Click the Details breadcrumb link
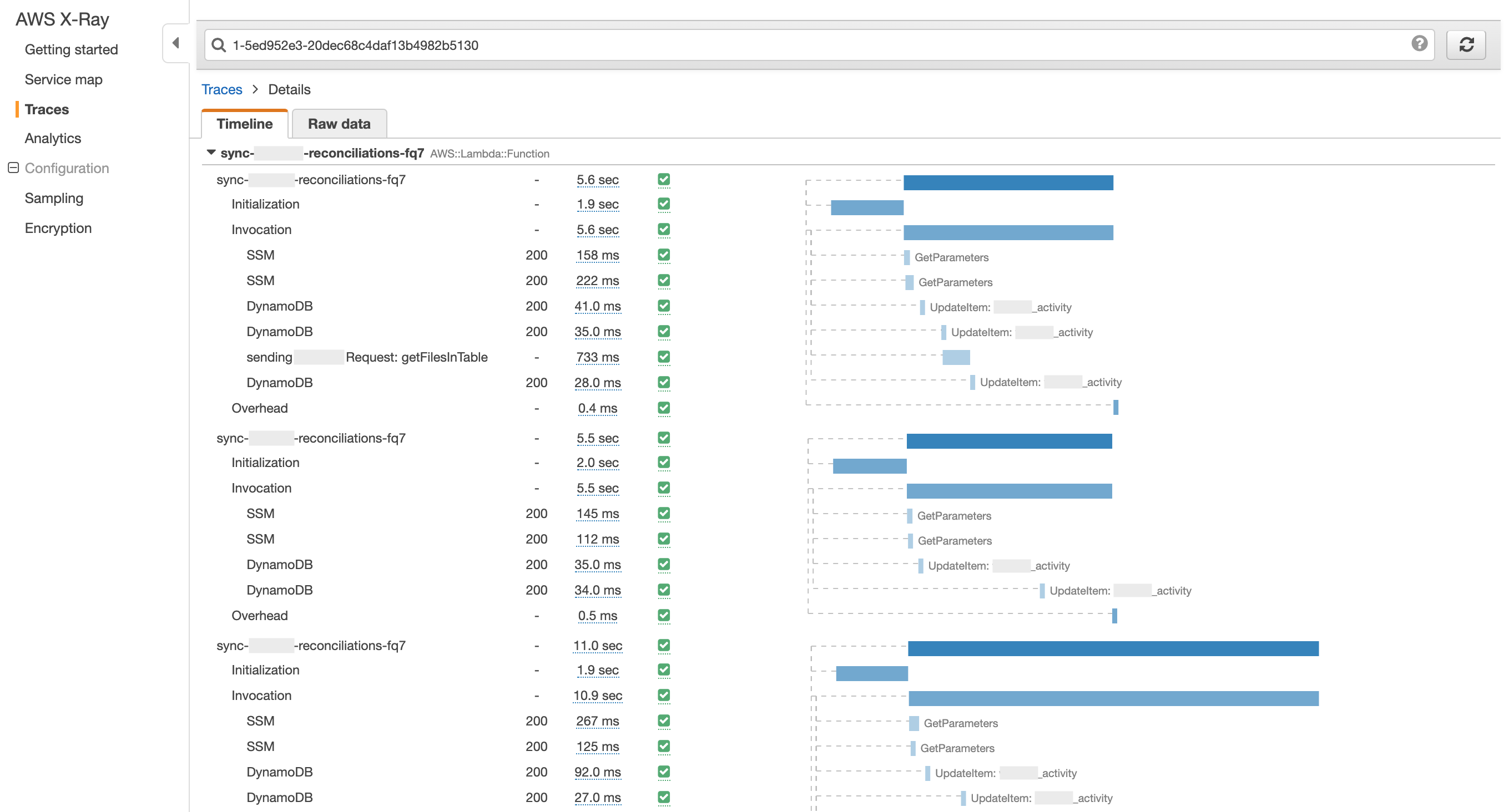This screenshot has width=1504, height=812. coord(290,89)
